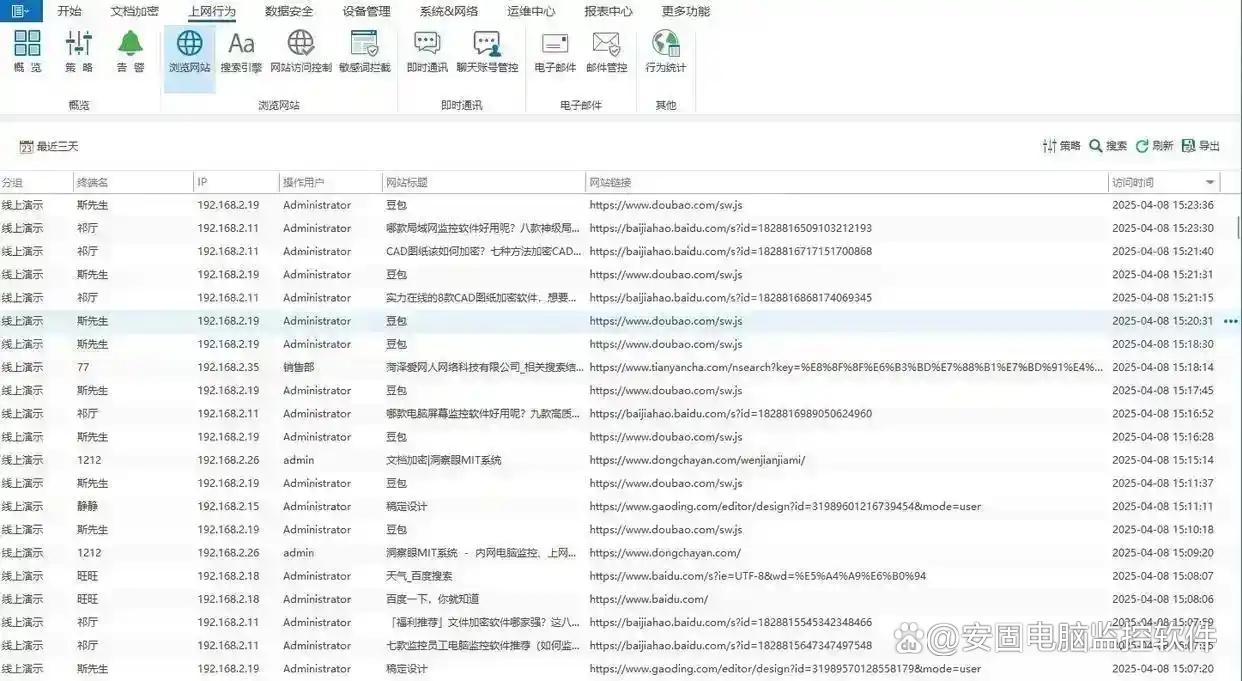
Task: Open the application menu button at top-left
Action: [20, 11]
